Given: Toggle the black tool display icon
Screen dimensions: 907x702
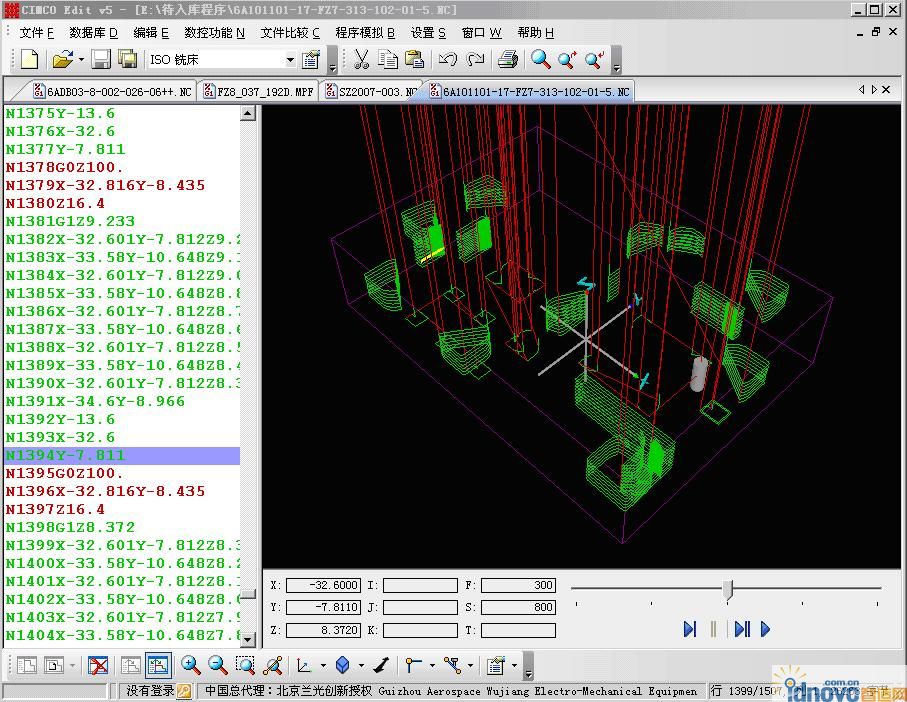Looking at the screenshot, I should [380, 665].
